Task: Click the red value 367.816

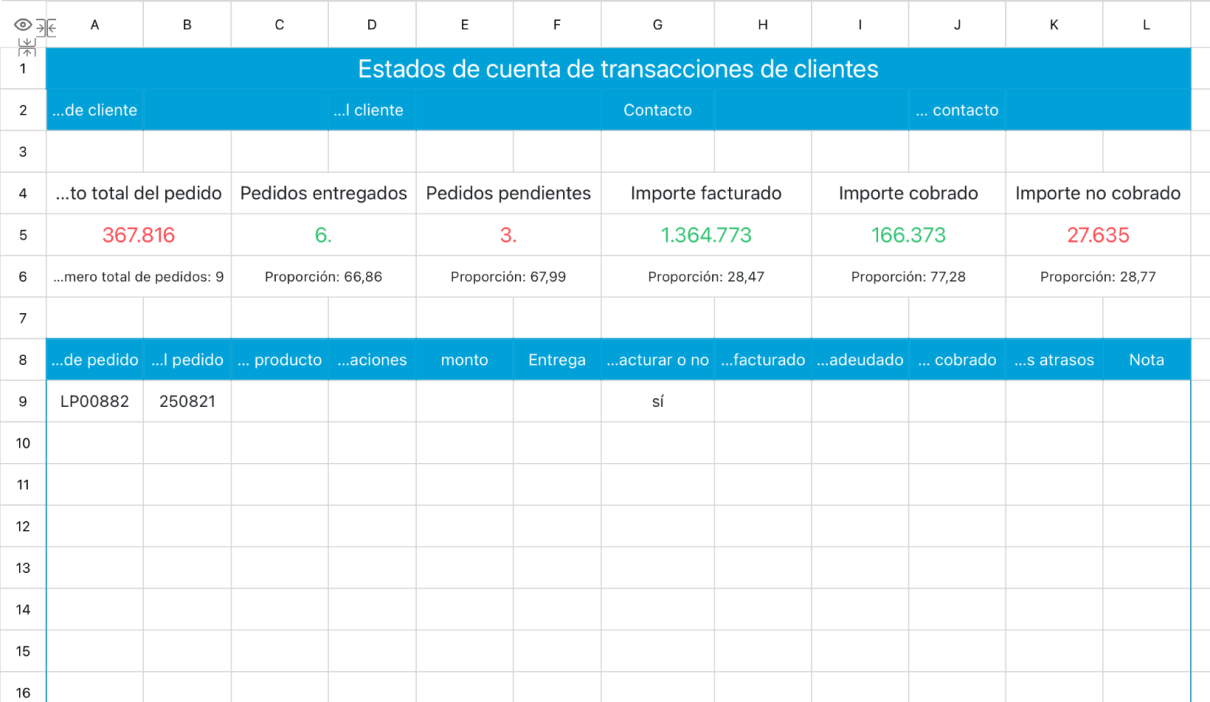Action: [x=139, y=235]
